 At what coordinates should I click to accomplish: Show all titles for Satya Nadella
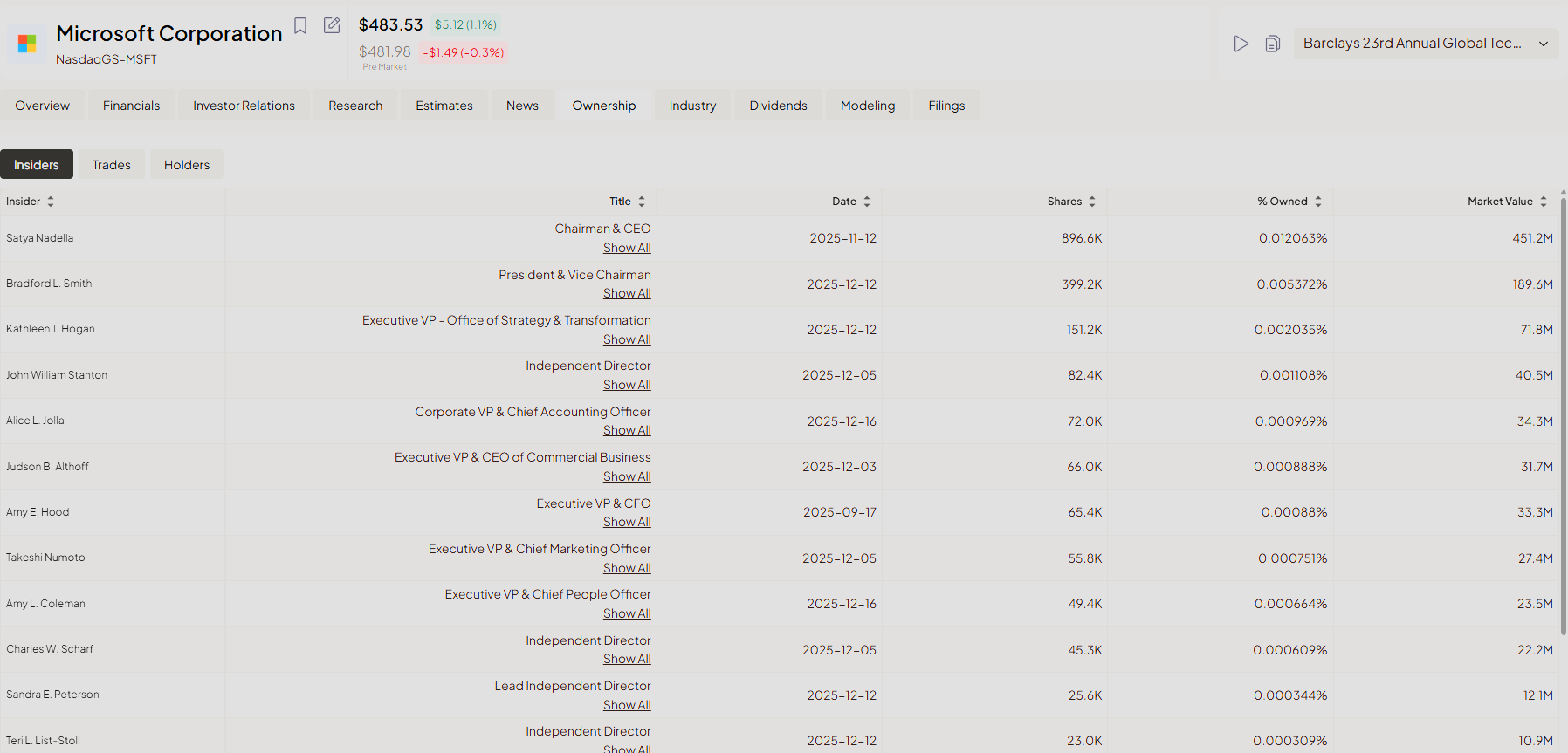point(627,248)
